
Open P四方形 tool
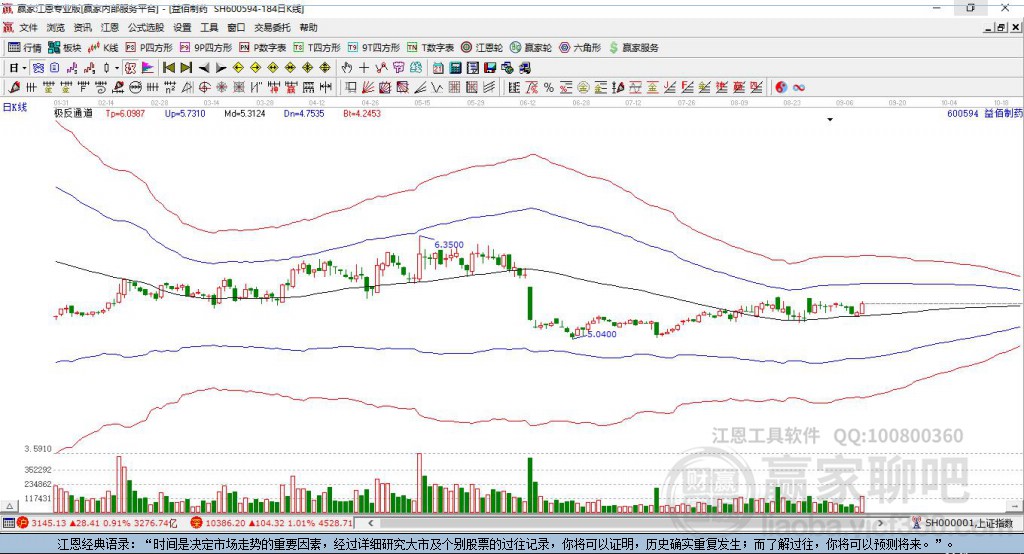tap(149, 48)
